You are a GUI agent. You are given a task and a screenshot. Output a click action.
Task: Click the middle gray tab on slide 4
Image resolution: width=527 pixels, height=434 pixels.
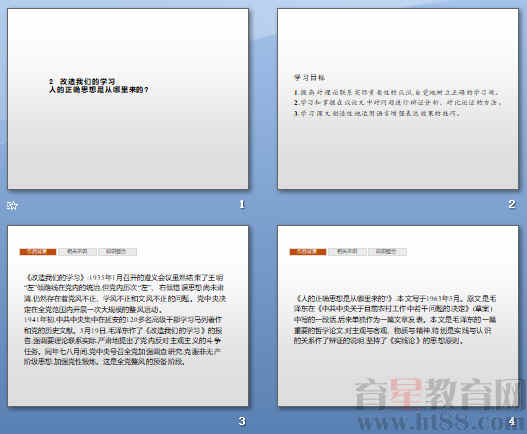click(x=347, y=252)
